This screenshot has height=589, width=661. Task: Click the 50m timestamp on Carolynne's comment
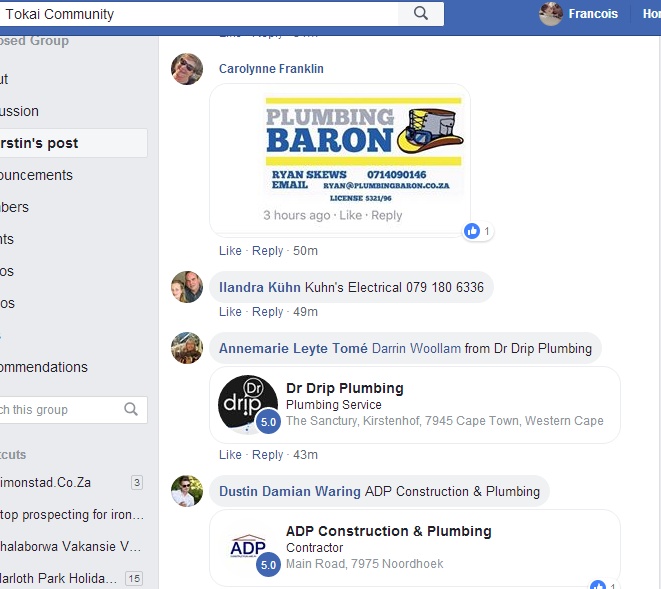click(x=305, y=250)
